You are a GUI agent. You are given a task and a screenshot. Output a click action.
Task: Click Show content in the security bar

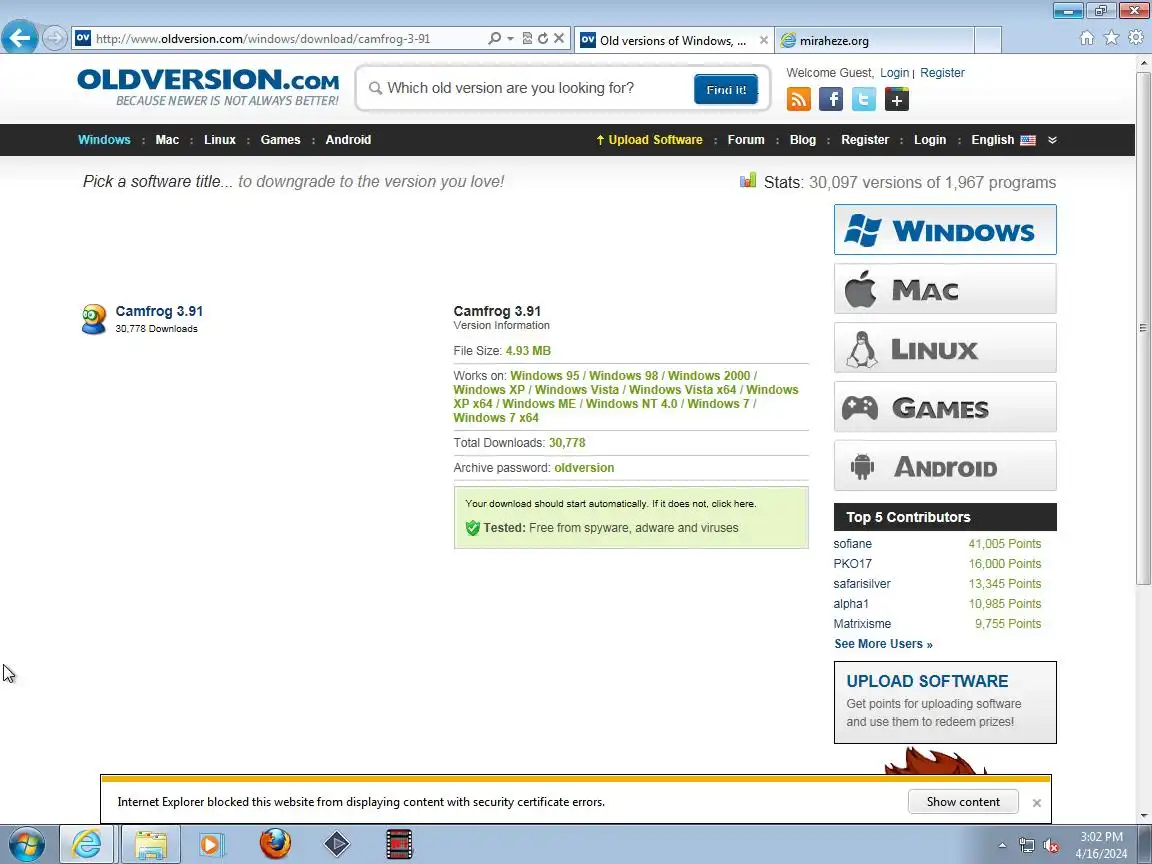pyautogui.click(x=963, y=802)
